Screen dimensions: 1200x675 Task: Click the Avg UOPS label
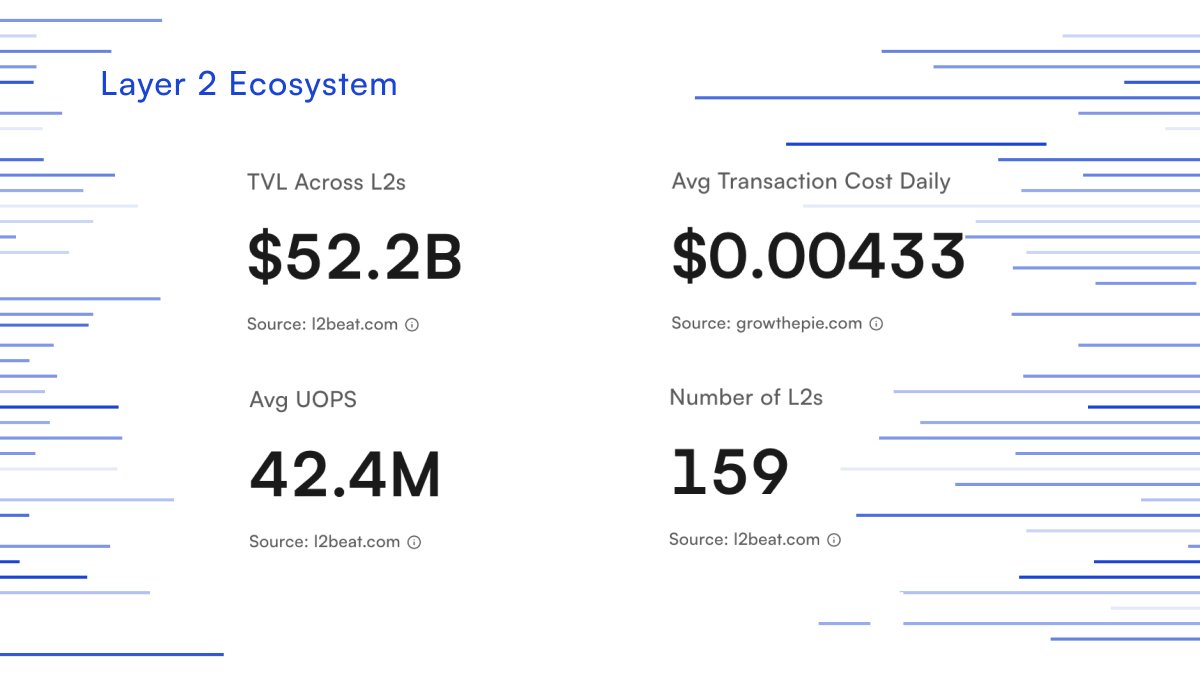click(x=302, y=400)
